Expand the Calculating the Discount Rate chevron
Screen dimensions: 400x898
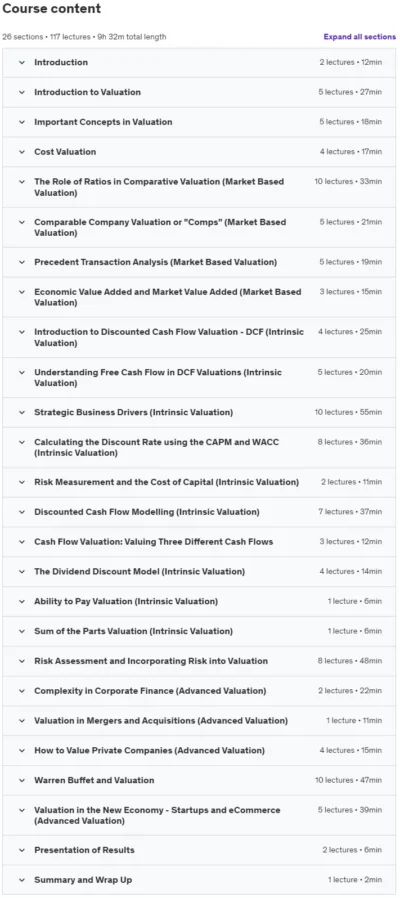22,442
